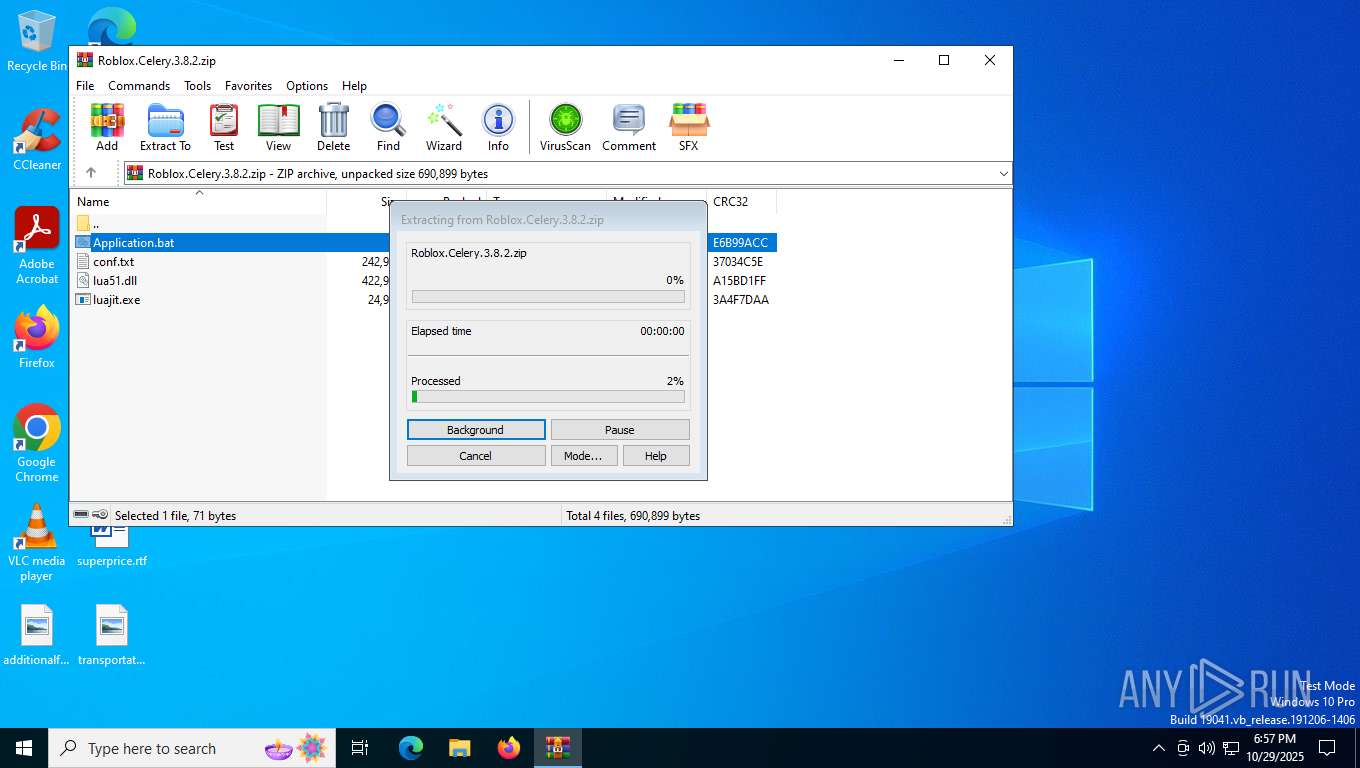This screenshot has height=768, width=1360.
Task: Click the Delete trash icon
Action: tap(334, 127)
